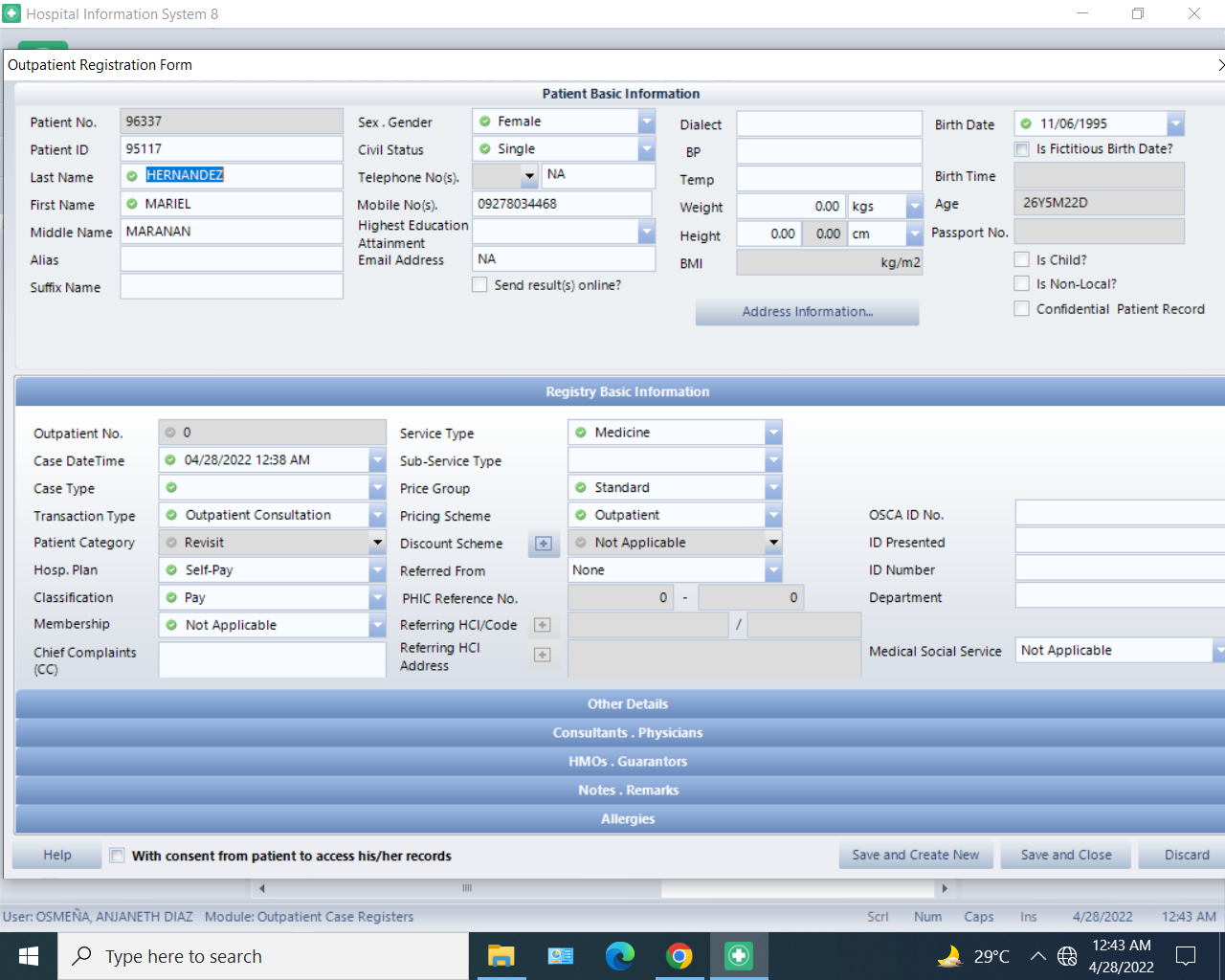Click the network globe tray icon
Image resolution: width=1225 pixels, height=980 pixels.
pos(1067,956)
